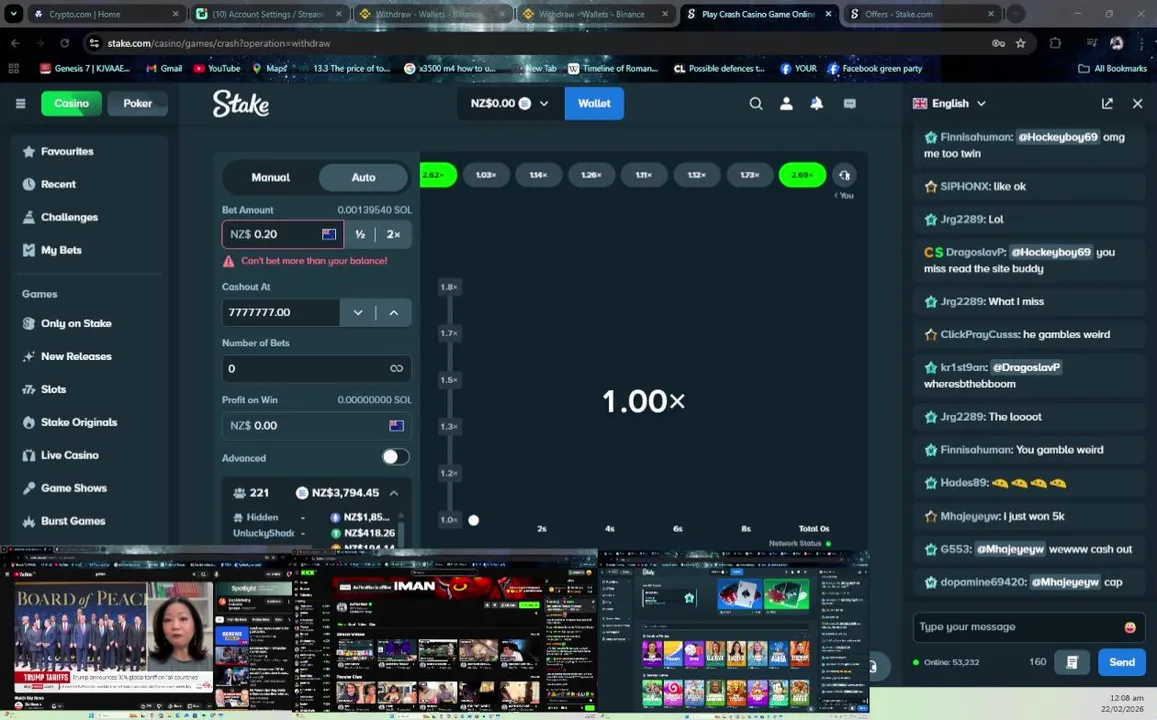Open the English chat language dropdown

point(950,103)
